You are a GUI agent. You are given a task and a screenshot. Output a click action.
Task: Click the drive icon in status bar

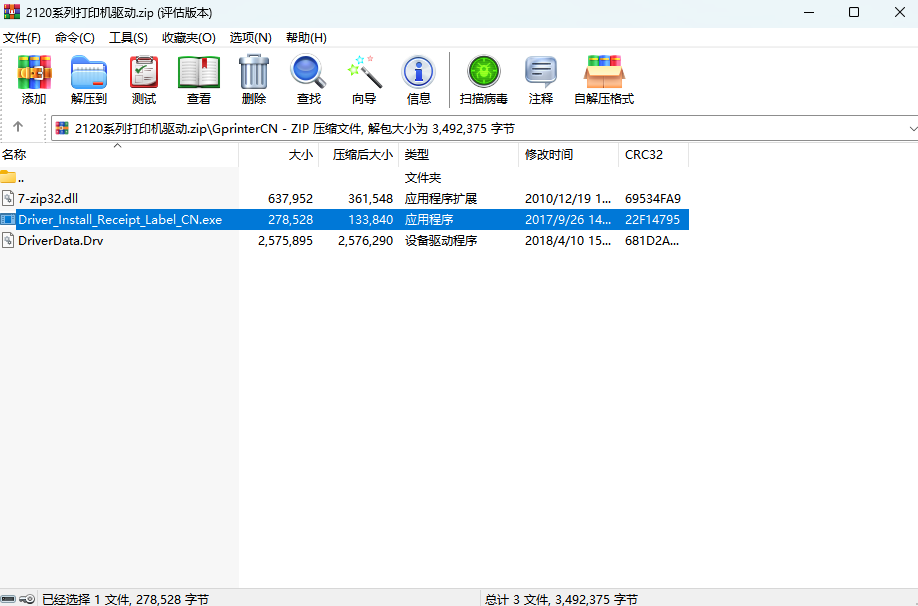click(8, 599)
